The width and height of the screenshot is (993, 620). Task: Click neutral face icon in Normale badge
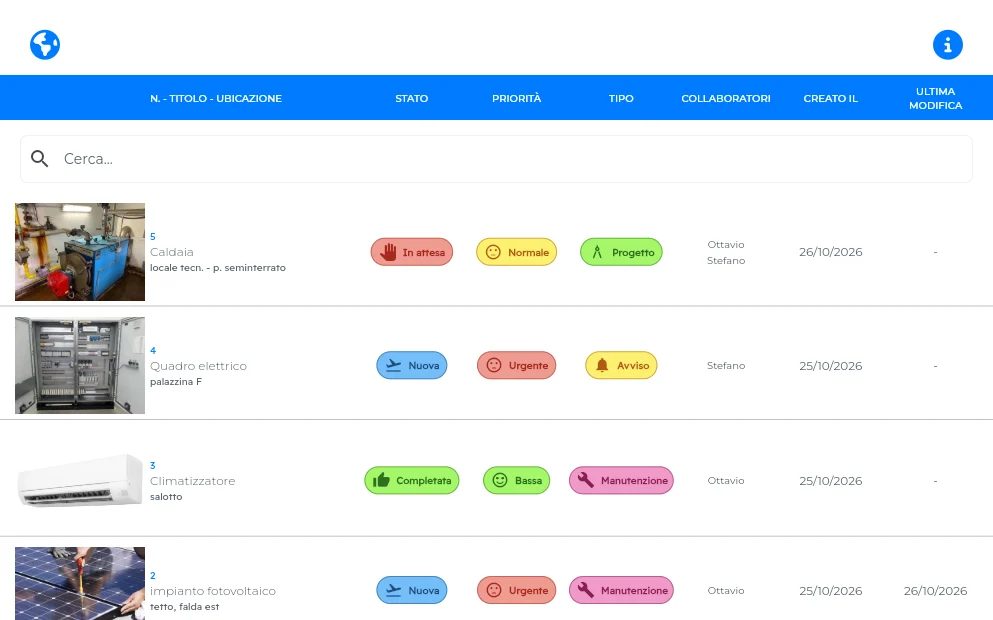[x=493, y=252]
